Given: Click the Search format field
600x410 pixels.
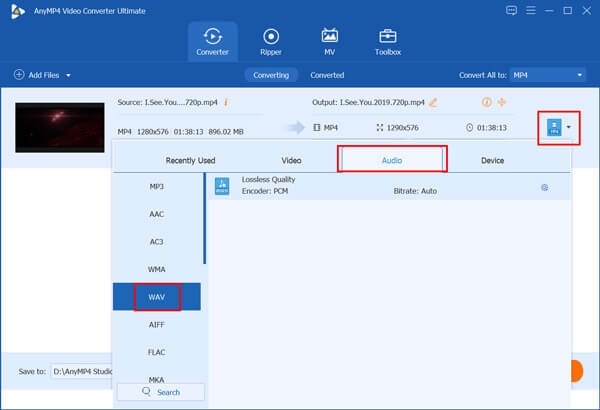Looking at the screenshot, I should pos(161,392).
